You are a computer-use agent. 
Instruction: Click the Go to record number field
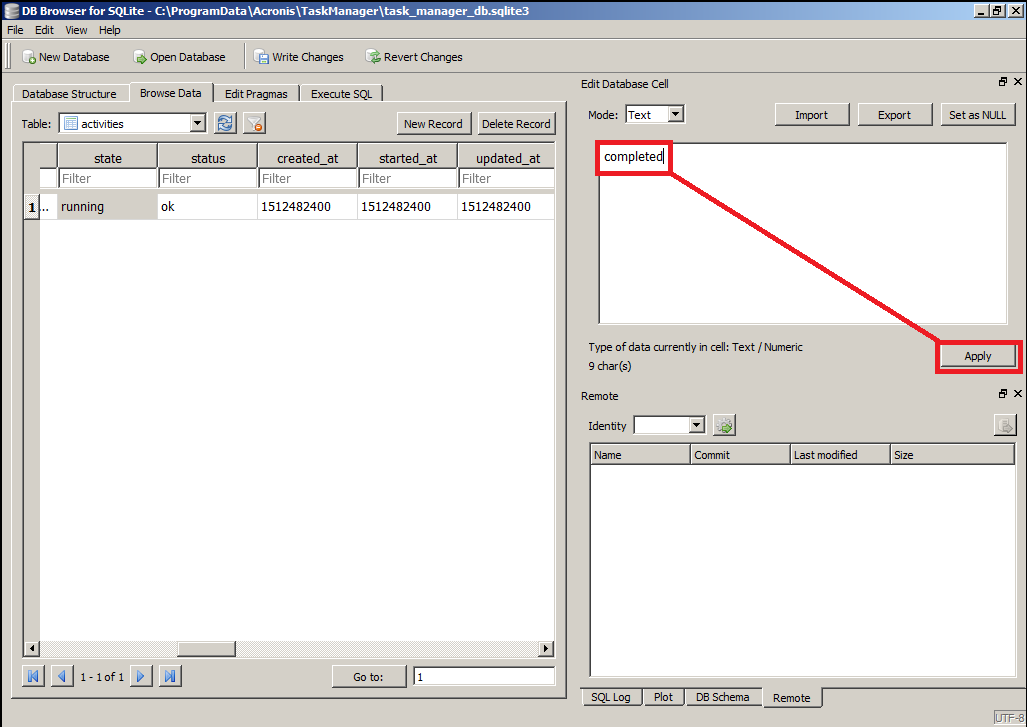(484, 677)
